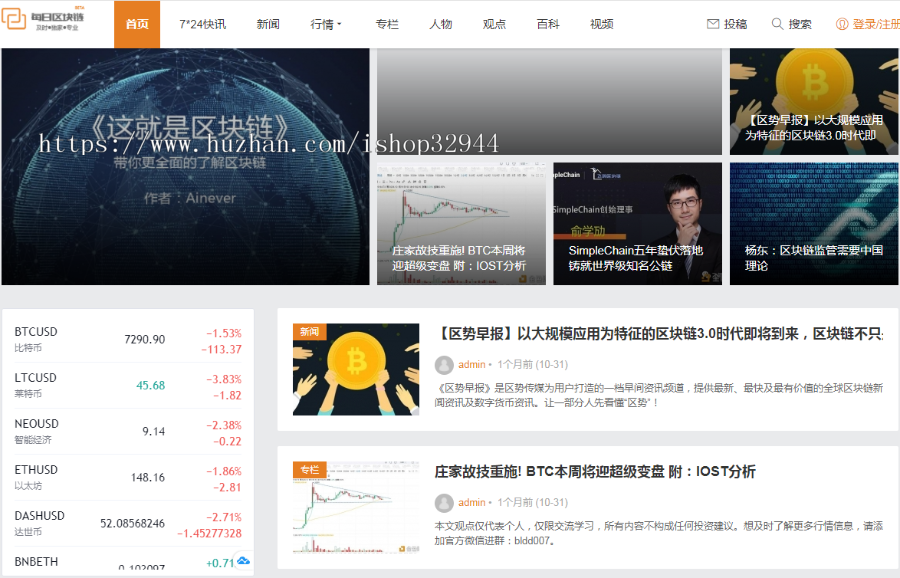900x578 pixels.
Task: Click the DASH price 52.08568246
Action: (133, 523)
